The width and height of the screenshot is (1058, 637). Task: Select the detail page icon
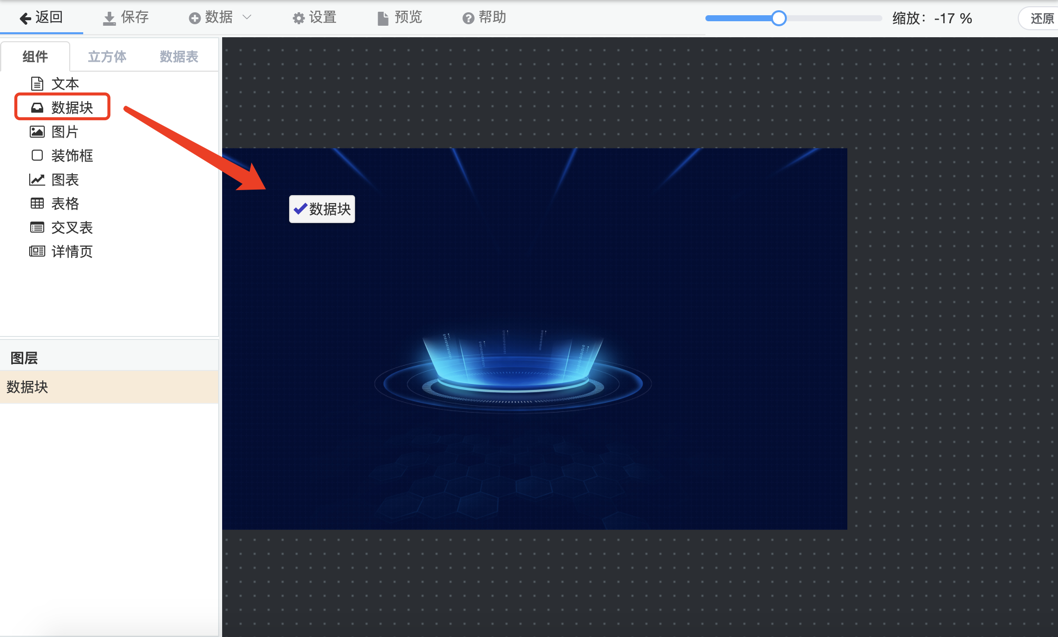tap(37, 252)
